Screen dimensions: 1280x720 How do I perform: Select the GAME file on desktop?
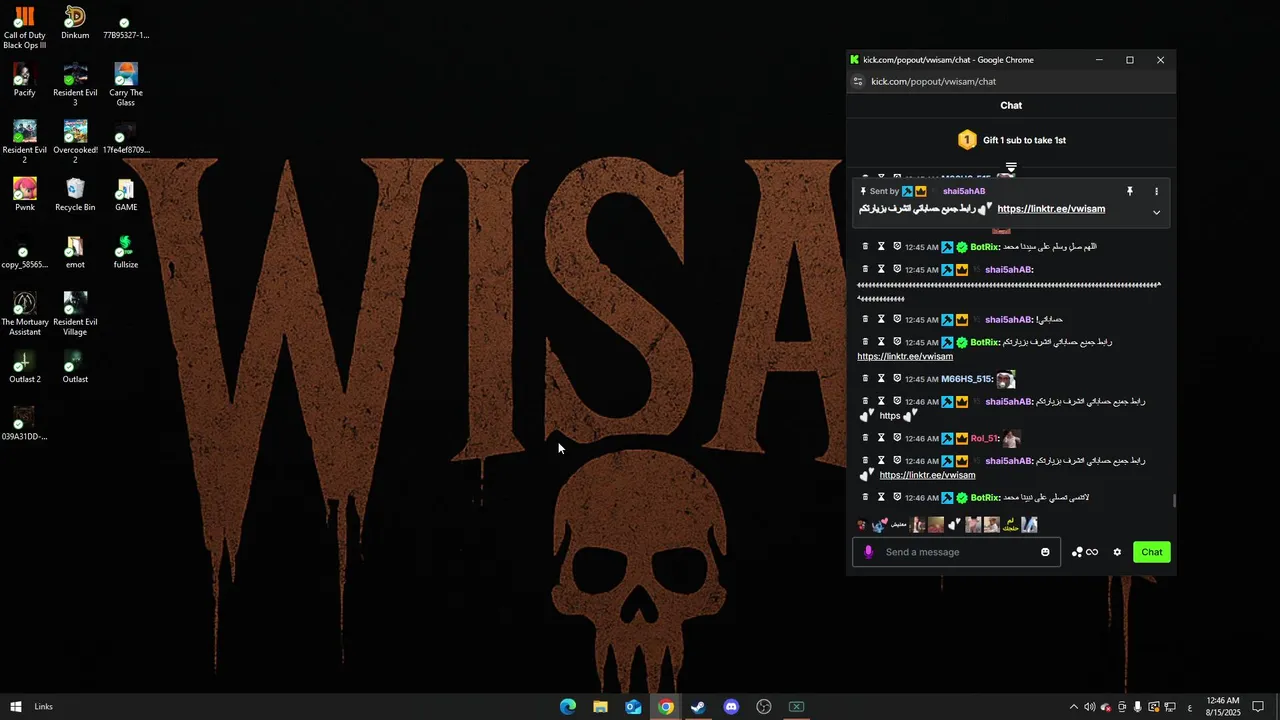click(125, 194)
